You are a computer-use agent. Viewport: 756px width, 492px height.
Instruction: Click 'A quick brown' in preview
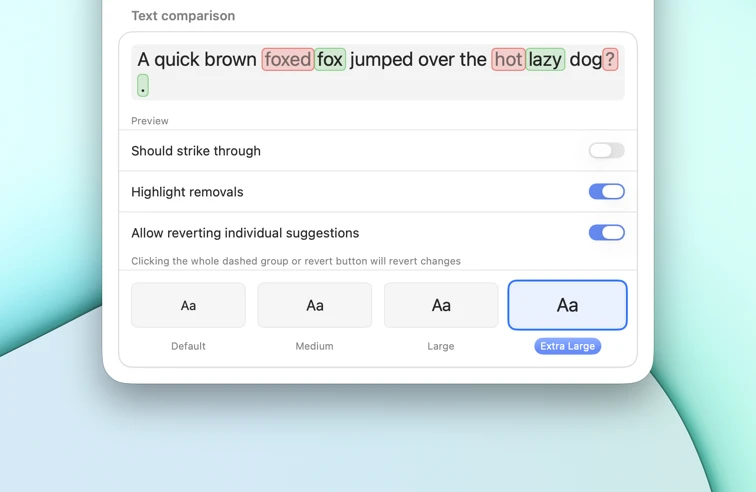(x=197, y=60)
